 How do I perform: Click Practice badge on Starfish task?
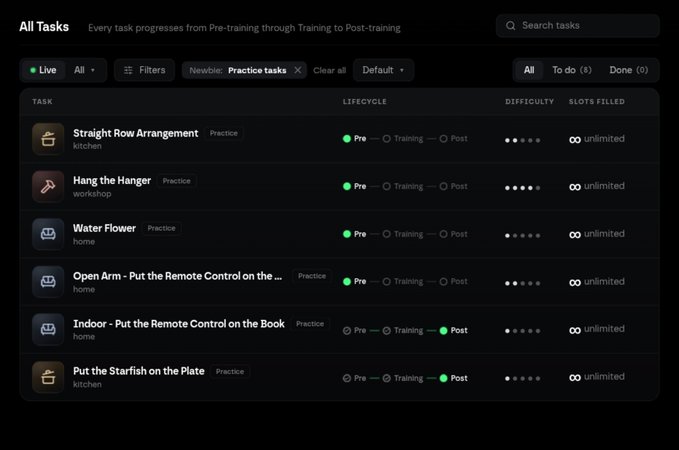click(x=230, y=372)
